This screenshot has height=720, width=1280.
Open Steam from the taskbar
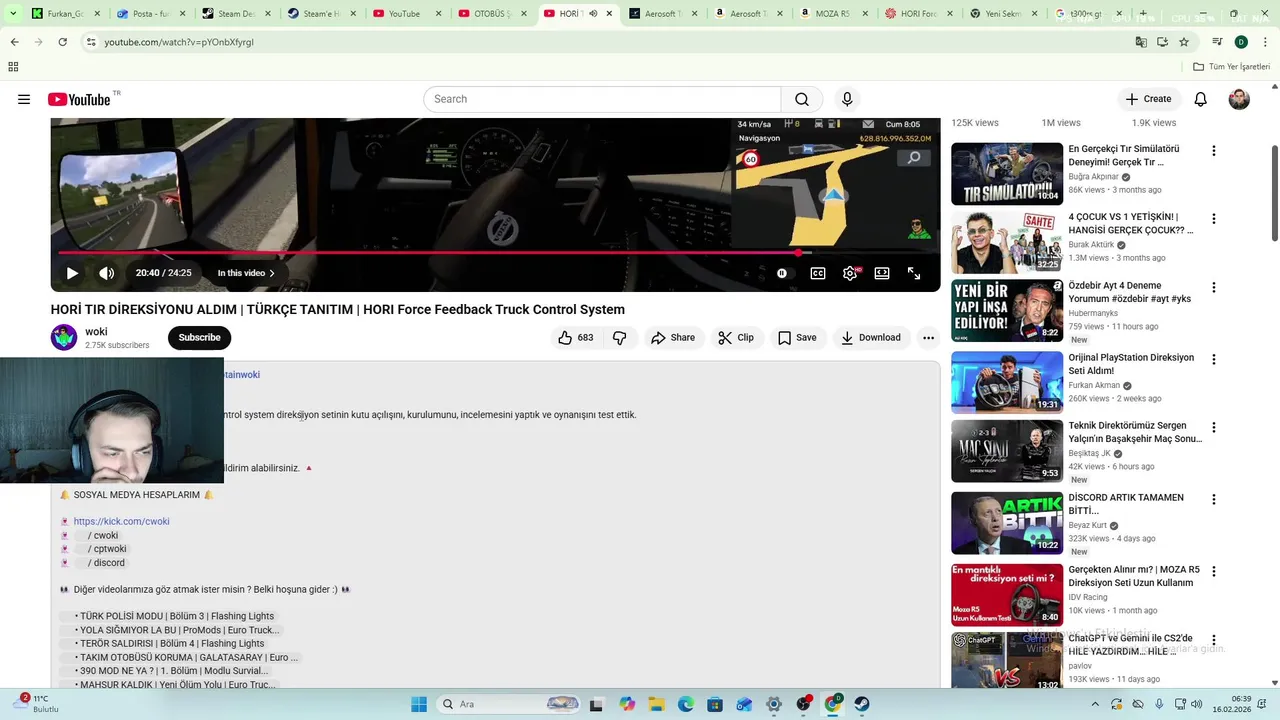[861, 704]
